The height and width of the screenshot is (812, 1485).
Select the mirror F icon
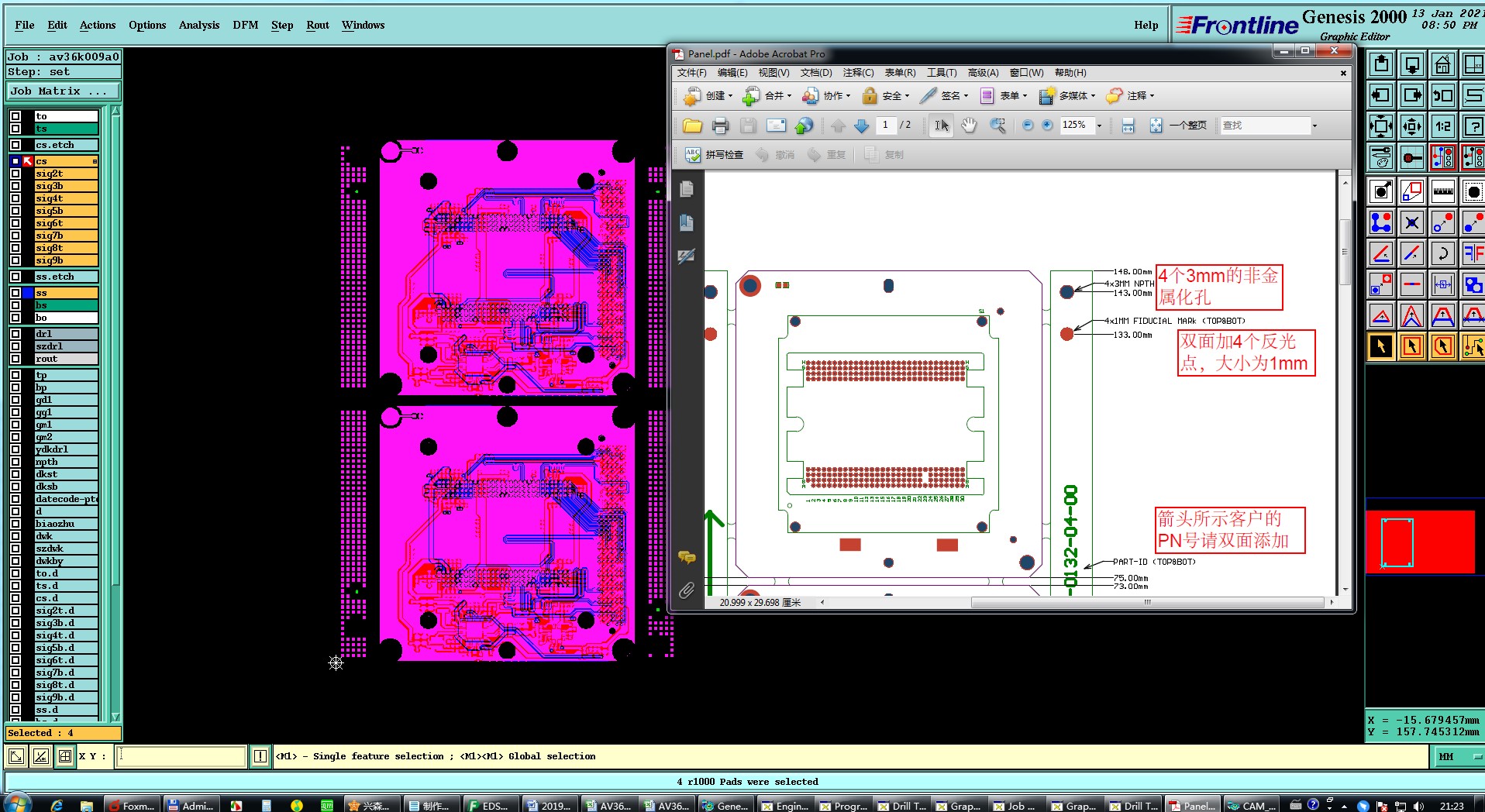1473,253
